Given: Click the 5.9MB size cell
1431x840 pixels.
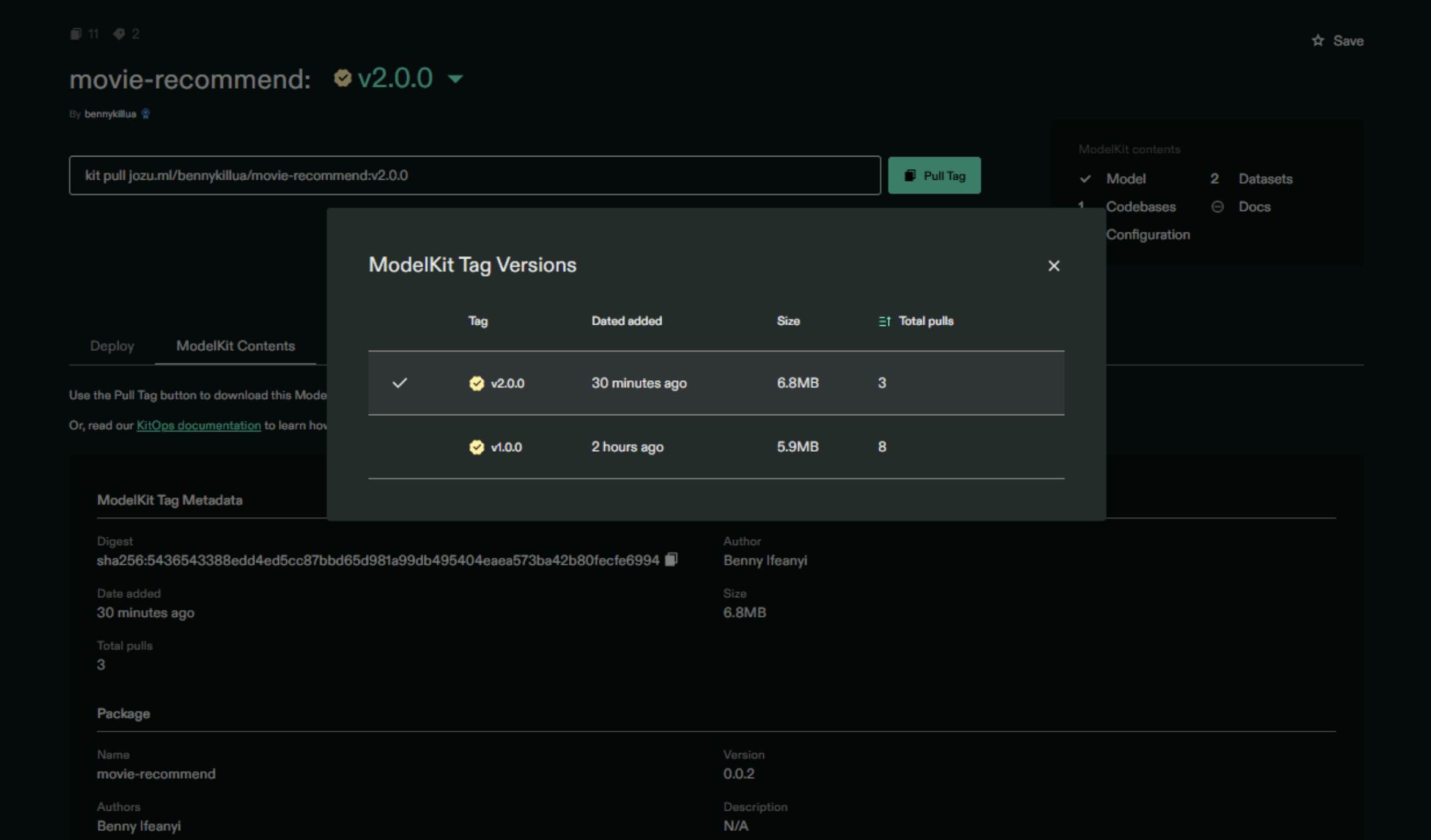Looking at the screenshot, I should coord(797,447).
